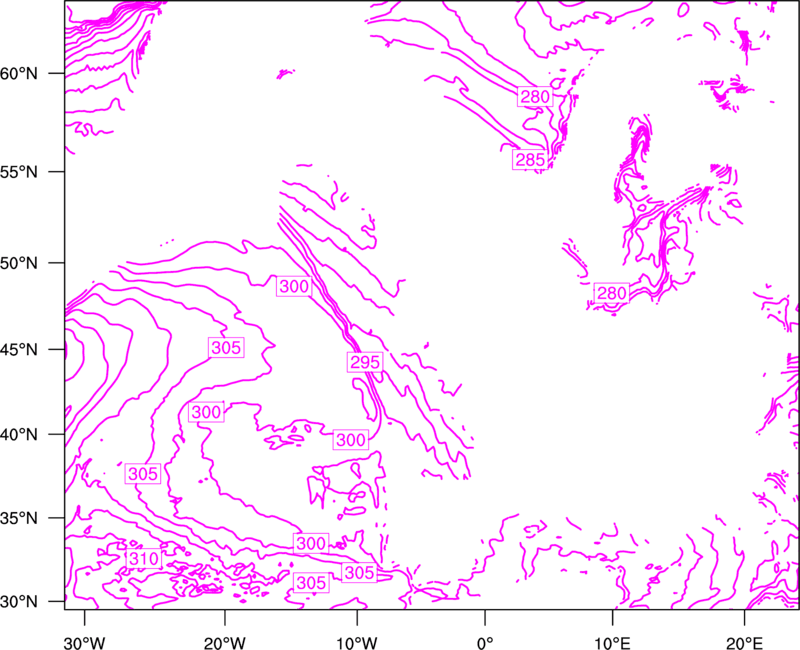The image size is (800, 650).
Task: Click the 285 contour label
Action: tap(530, 160)
